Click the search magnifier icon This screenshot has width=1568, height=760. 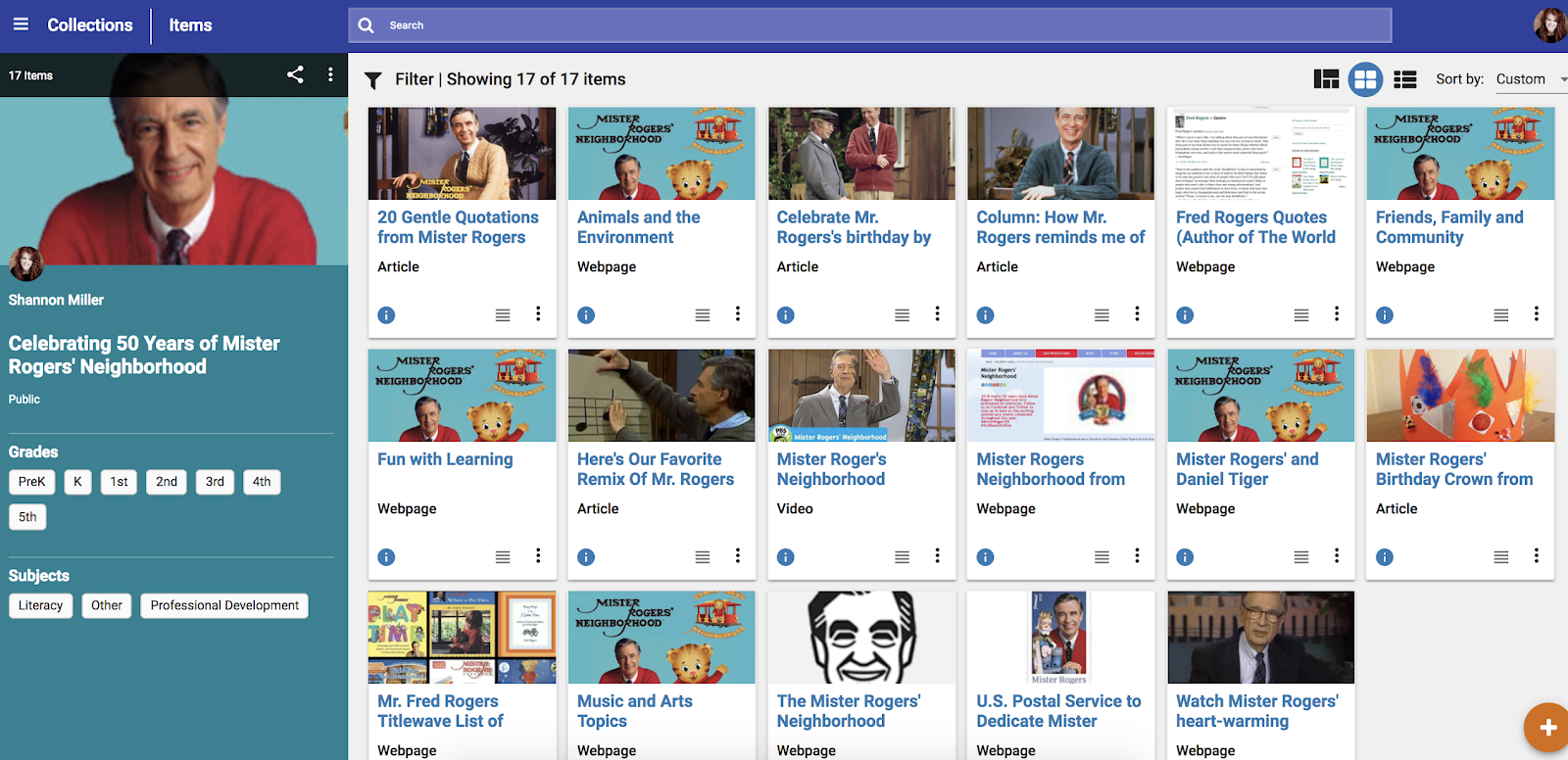(x=366, y=25)
